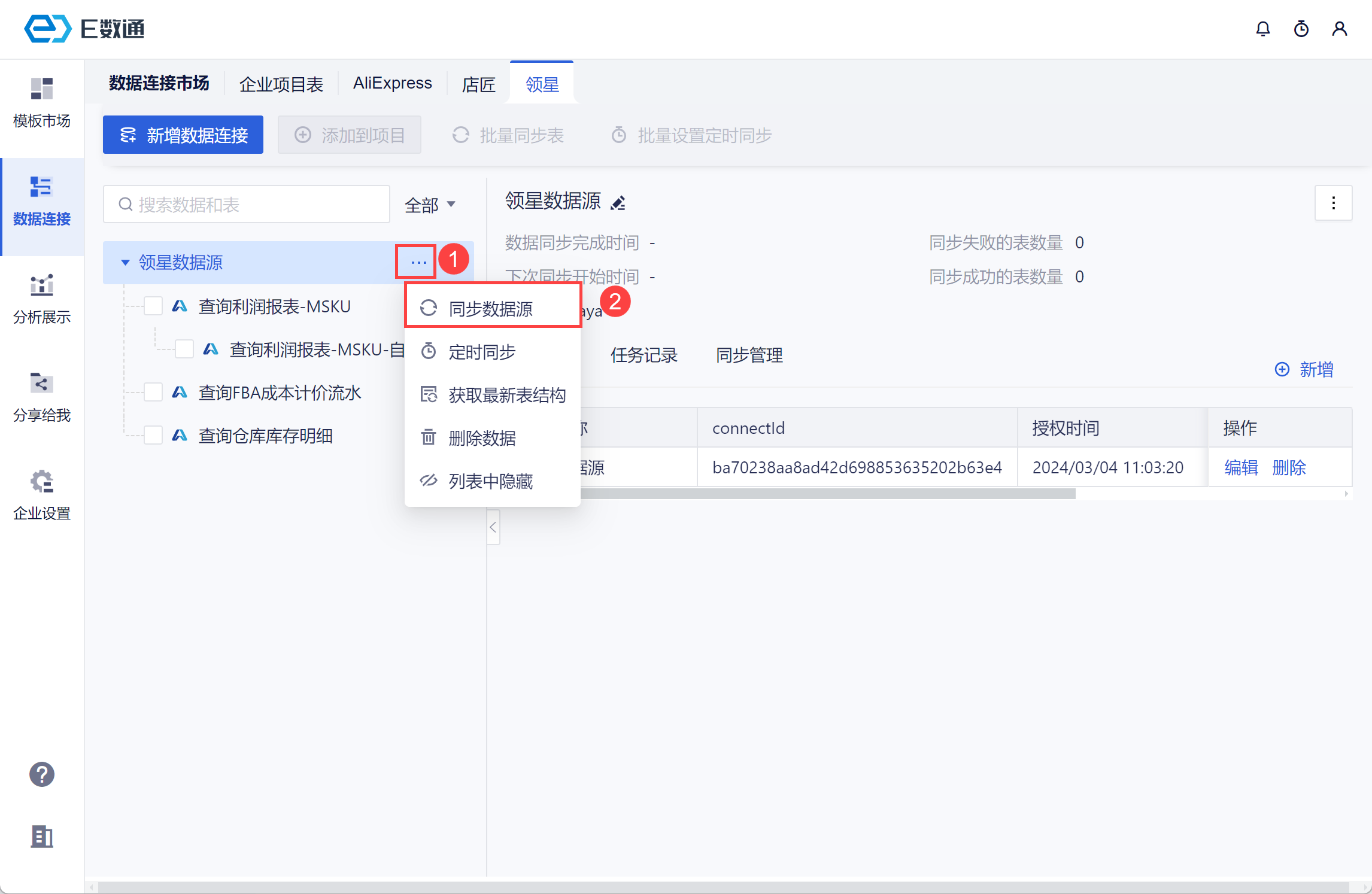Screen dimensions: 1372x894
Task: Open the user profile icon
Action: 1340,29
